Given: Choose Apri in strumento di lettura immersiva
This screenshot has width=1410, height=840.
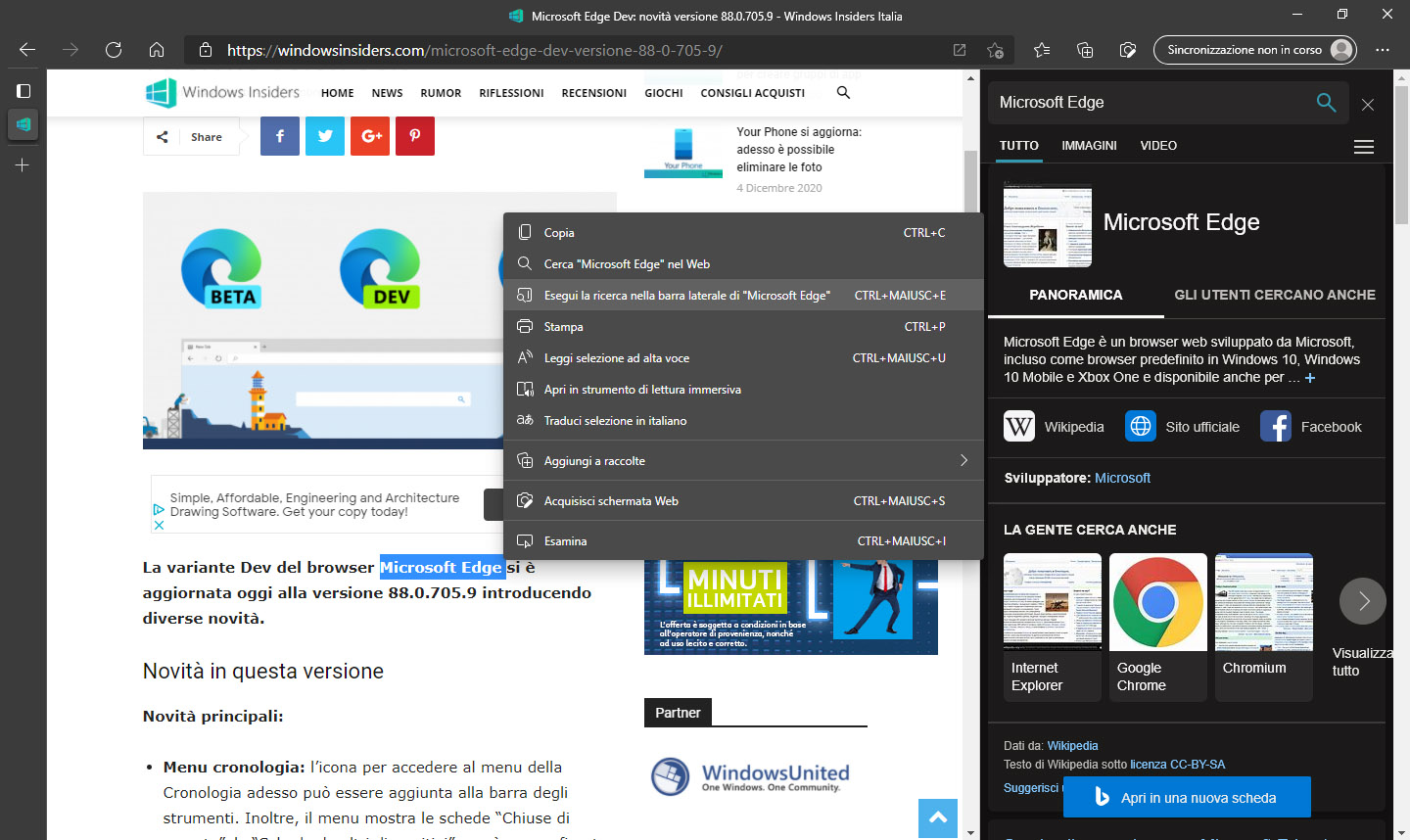Looking at the screenshot, I should [743, 390].
